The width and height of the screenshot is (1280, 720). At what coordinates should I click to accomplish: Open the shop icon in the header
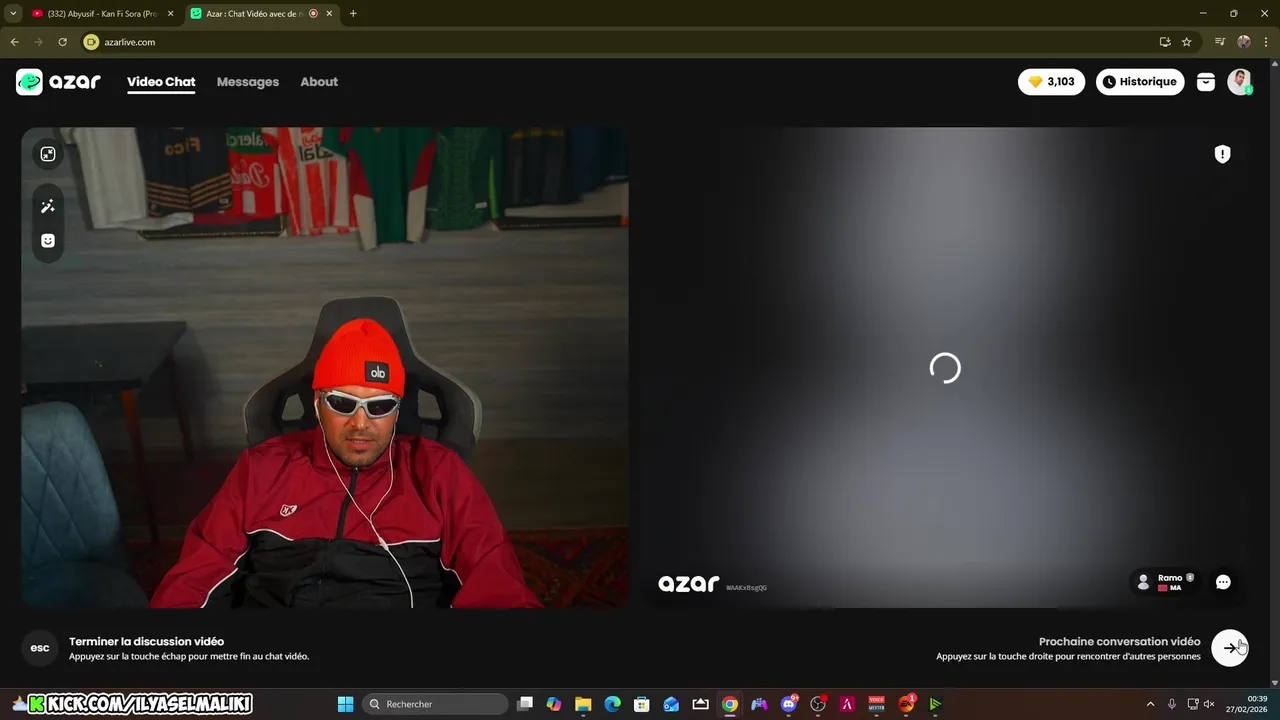(x=1206, y=82)
